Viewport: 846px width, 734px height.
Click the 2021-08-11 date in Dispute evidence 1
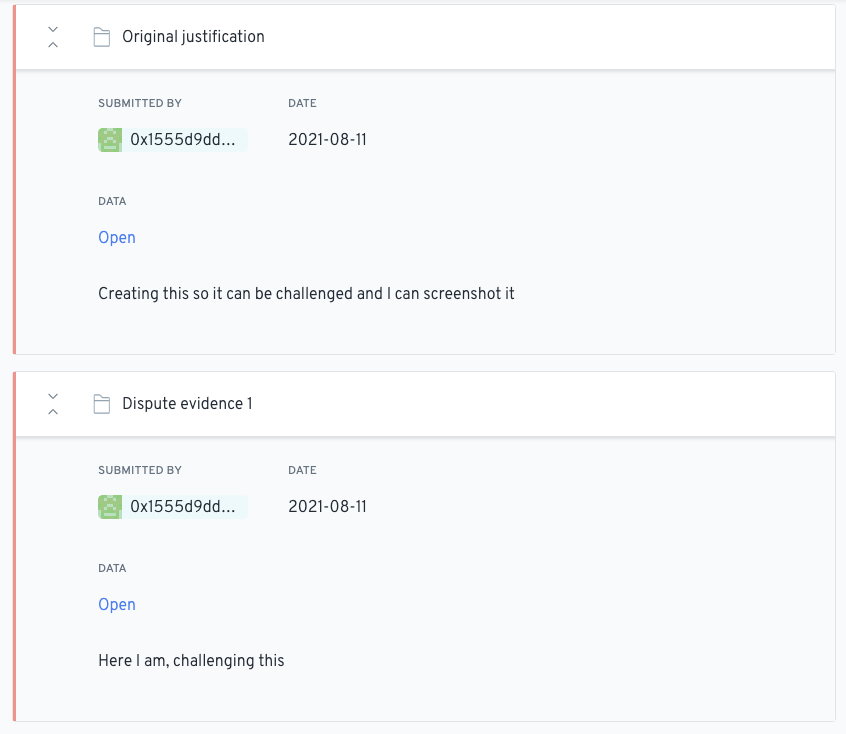327,507
